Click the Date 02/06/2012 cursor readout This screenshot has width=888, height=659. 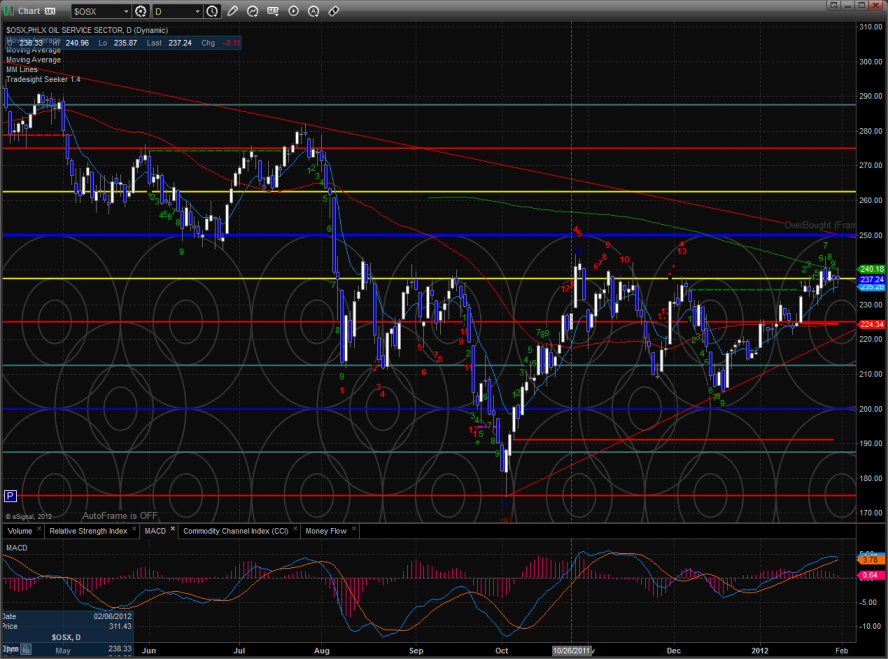tap(67, 616)
